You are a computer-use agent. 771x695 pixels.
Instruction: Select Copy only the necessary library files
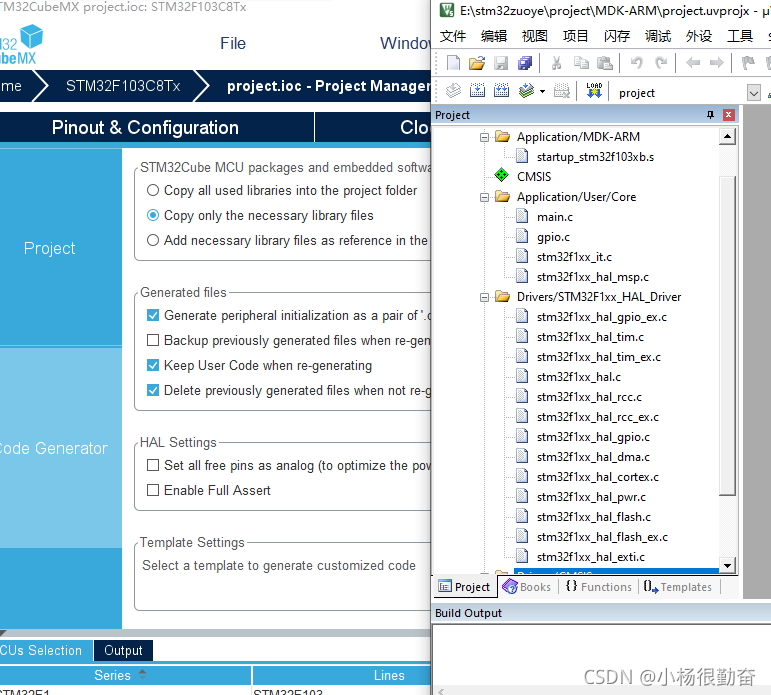[153, 215]
